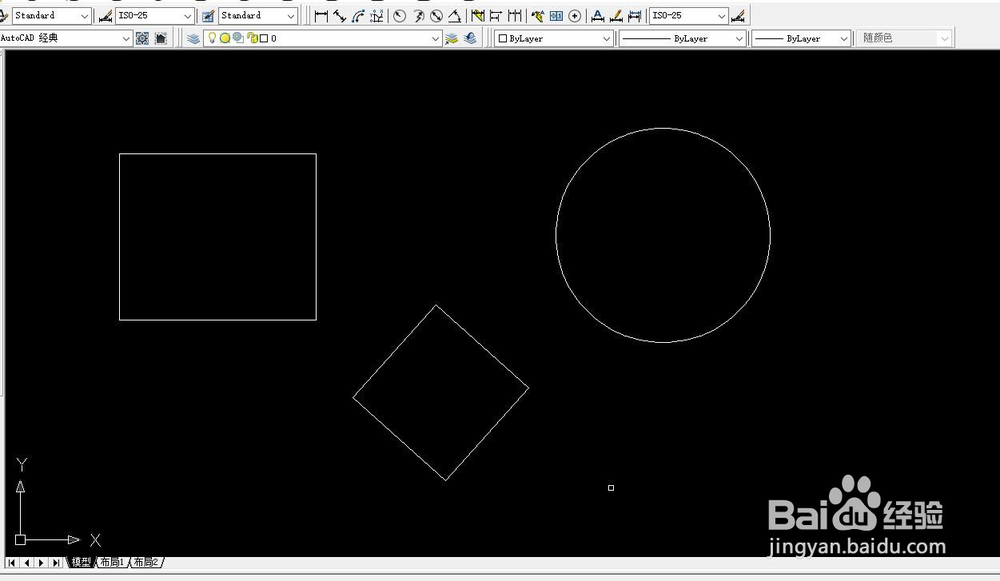Toggle layer 0 on/off lightbulb
Screen dimensions: 1000x581
pos(212,38)
